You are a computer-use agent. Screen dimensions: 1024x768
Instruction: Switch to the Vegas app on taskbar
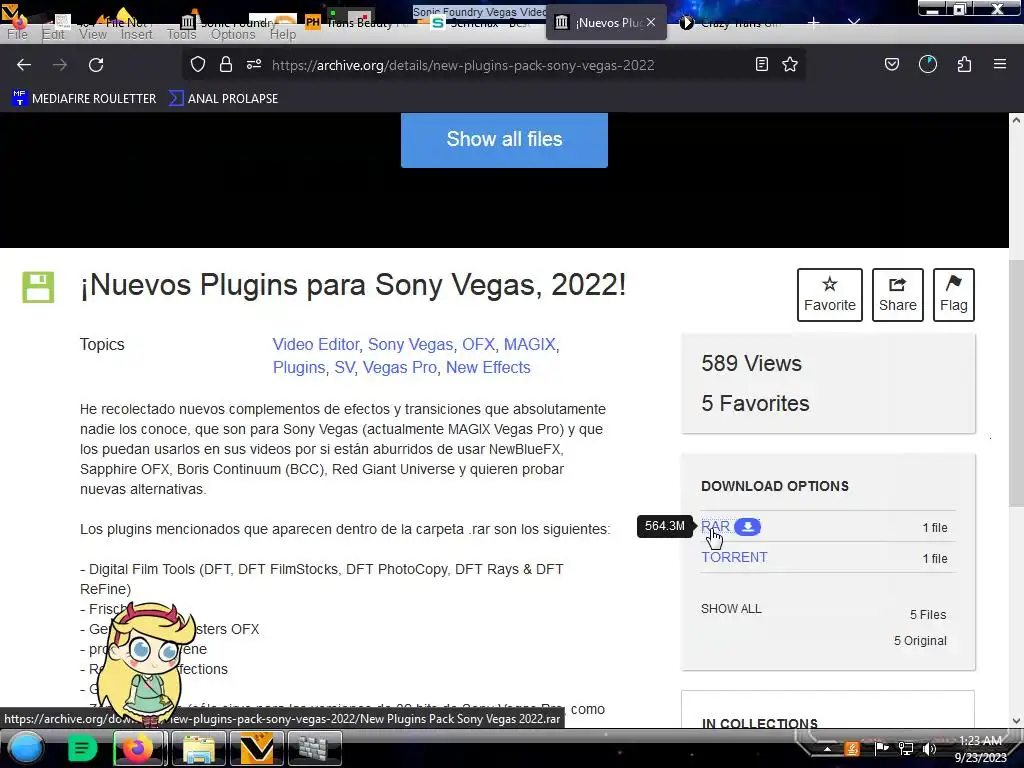tap(257, 748)
